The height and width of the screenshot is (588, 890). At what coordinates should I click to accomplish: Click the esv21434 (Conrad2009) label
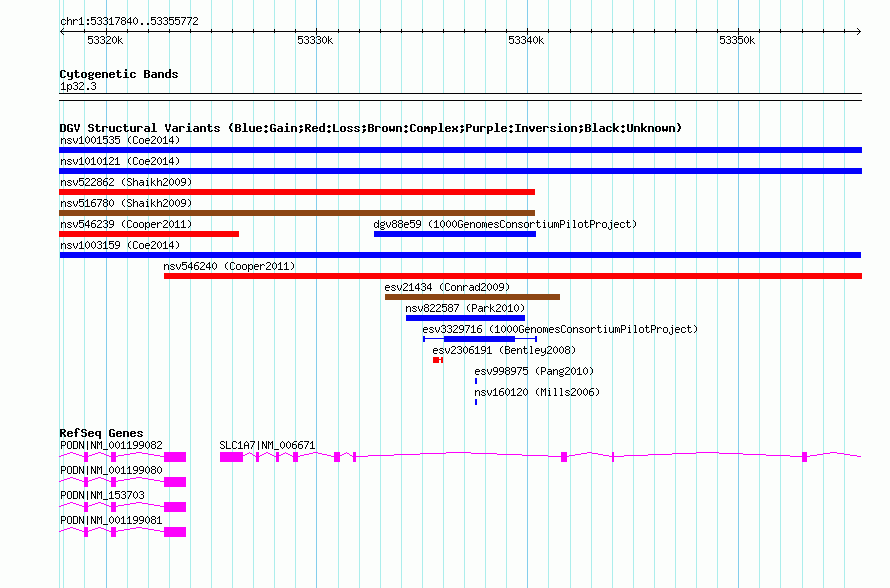pos(447,287)
